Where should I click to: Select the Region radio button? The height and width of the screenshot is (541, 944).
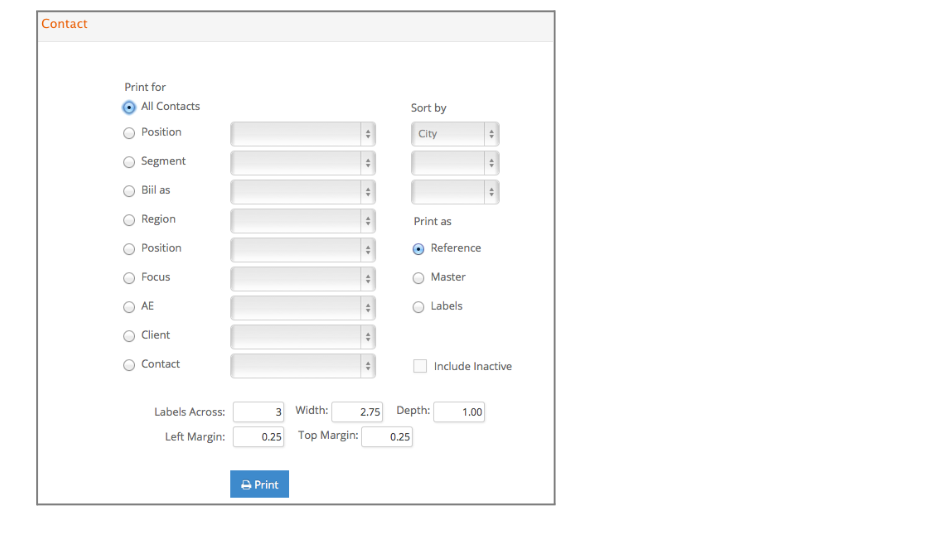[x=129, y=220]
